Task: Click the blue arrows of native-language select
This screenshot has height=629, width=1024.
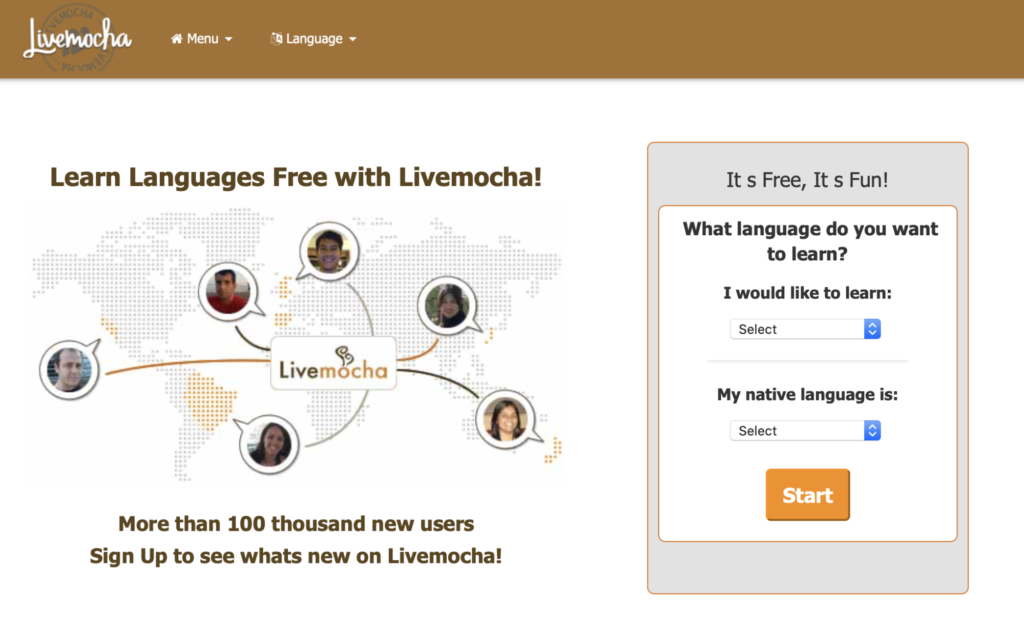Action: point(872,430)
